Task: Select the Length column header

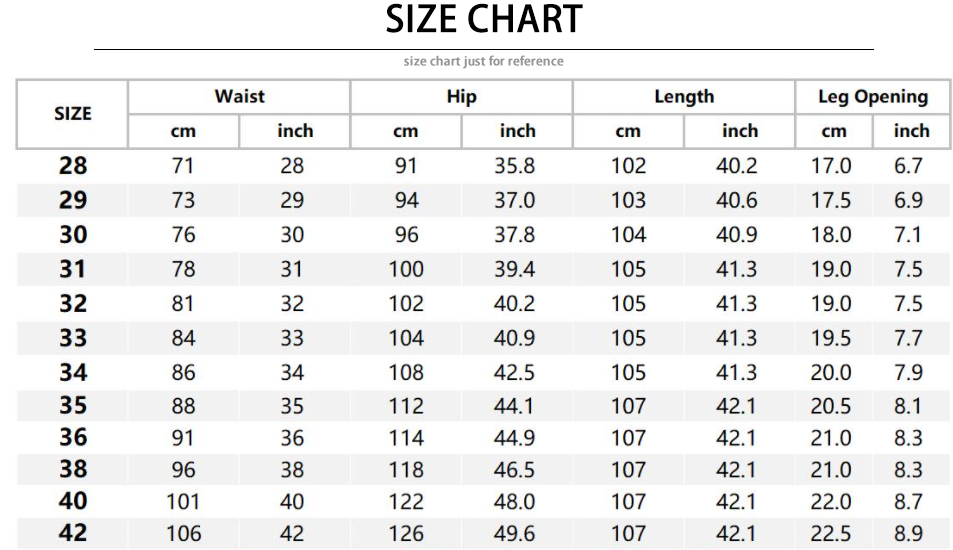Action: point(684,97)
